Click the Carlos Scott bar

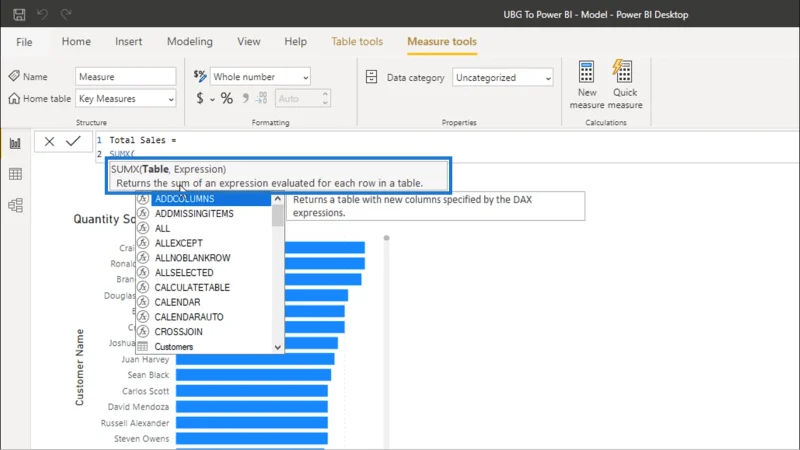[x=252, y=391]
